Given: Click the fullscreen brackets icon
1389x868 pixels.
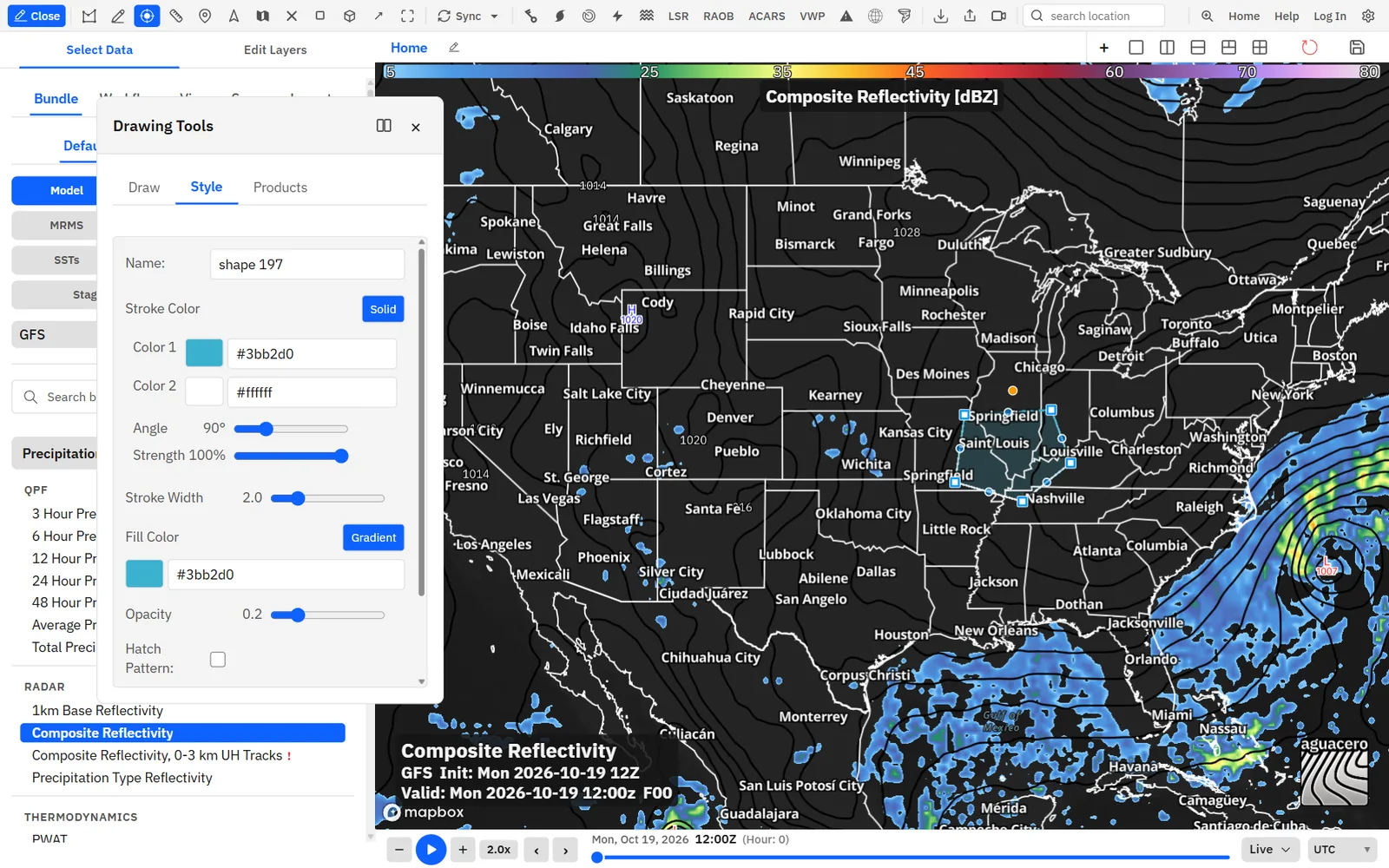Looking at the screenshot, I should [407, 16].
